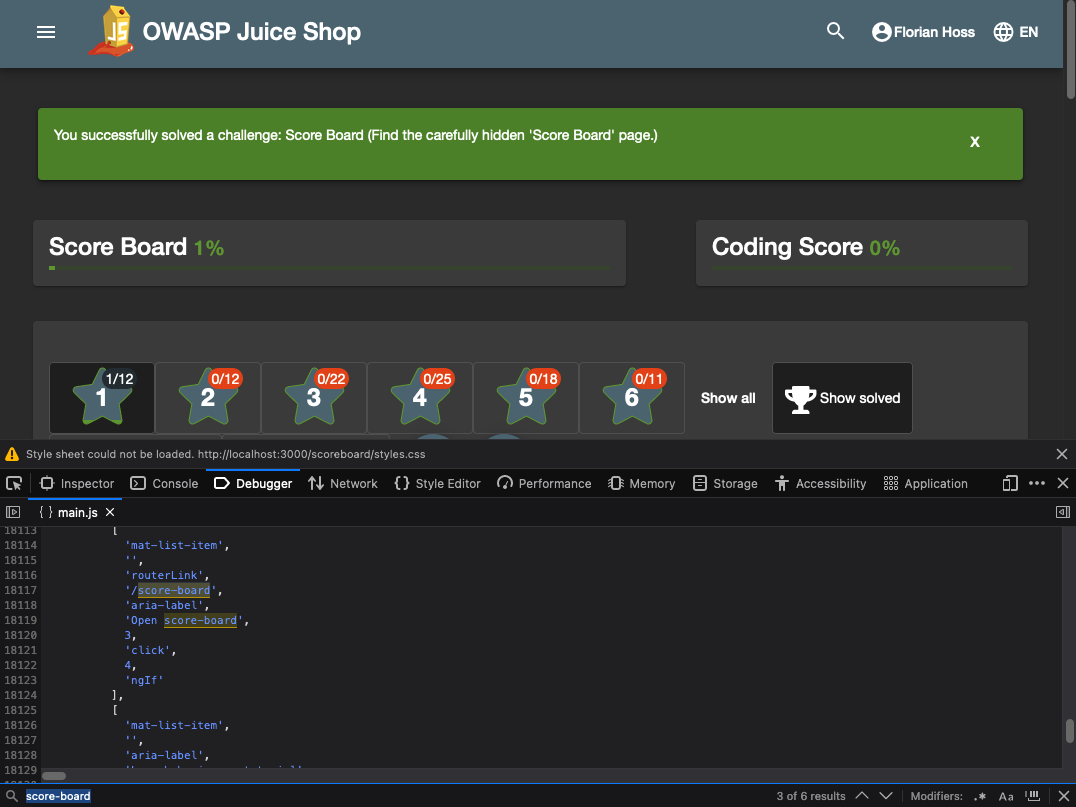Toggle the Show solved trophy button
The height and width of the screenshot is (807, 1076).
point(842,398)
